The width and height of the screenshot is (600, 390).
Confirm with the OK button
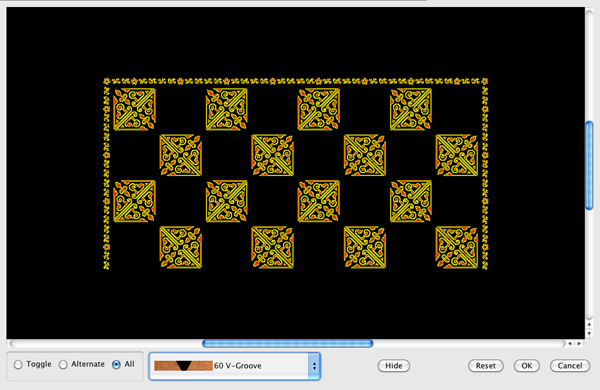[527, 366]
